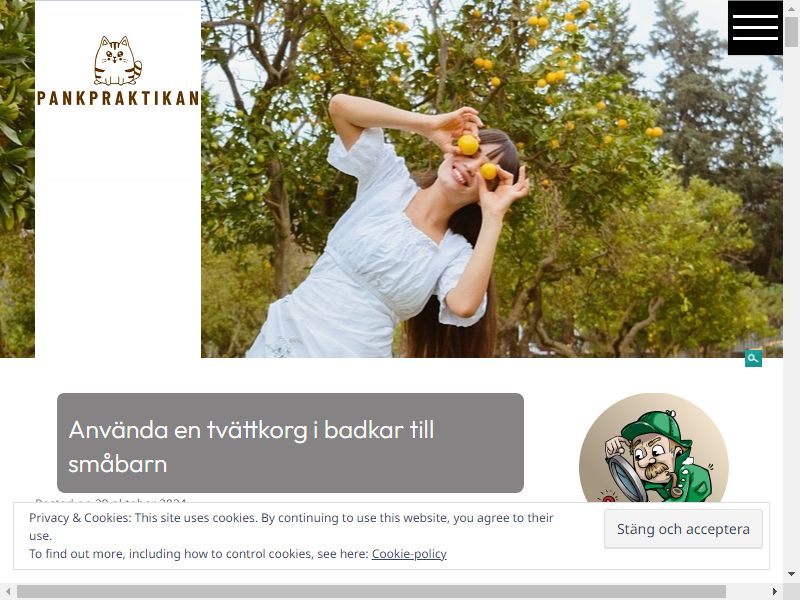Click the right arrow on horizontal scrollbar
Image resolution: width=800 pixels, height=600 pixels.
click(775, 591)
